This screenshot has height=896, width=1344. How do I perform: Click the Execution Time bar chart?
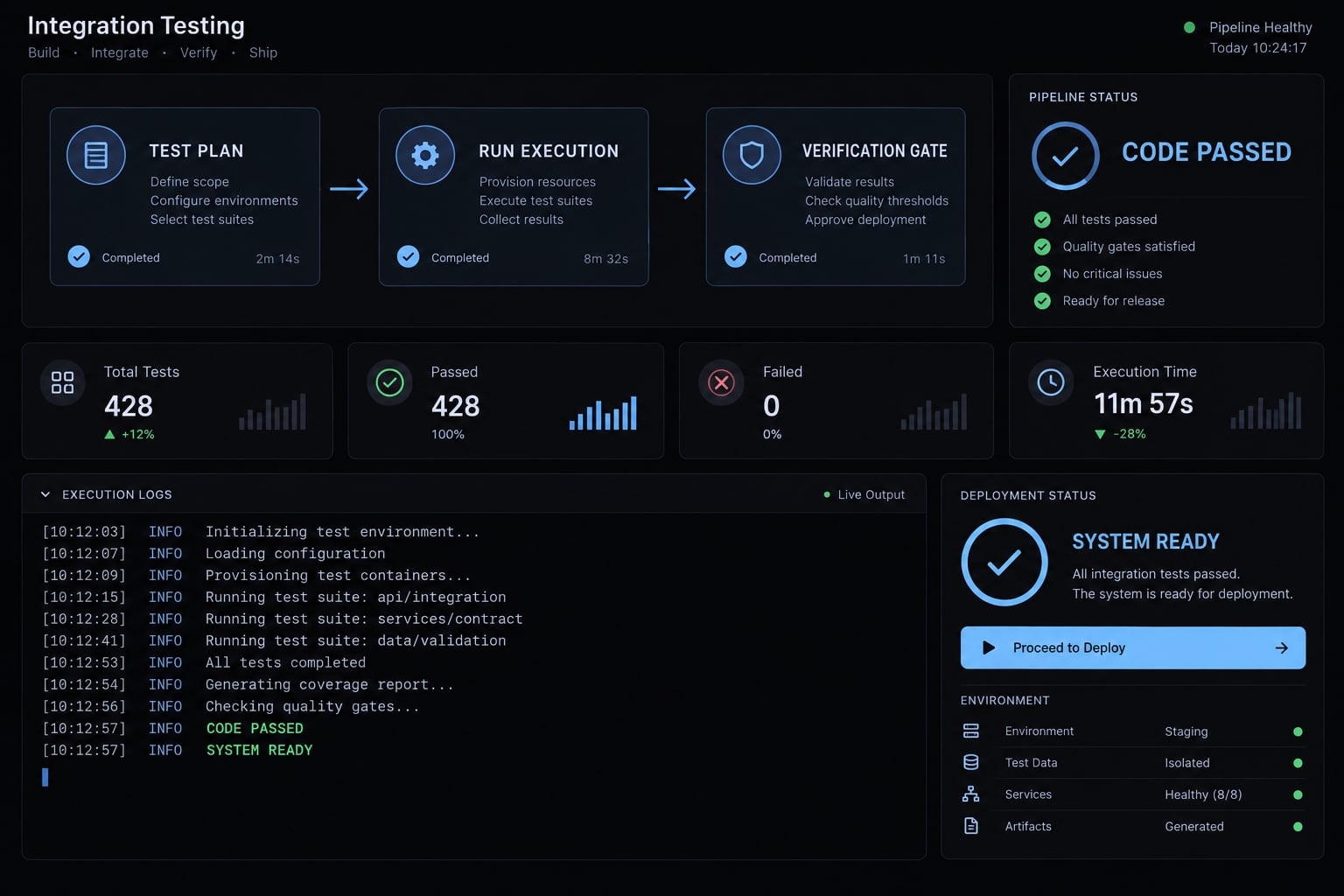pyautogui.click(x=1266, y=410)
